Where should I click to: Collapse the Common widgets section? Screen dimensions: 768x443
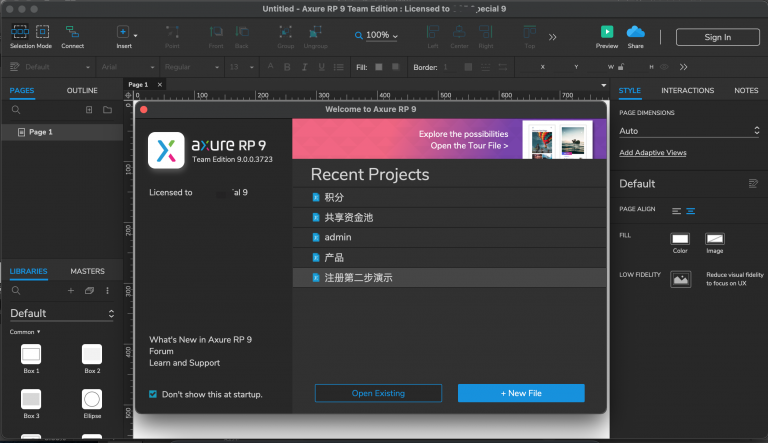click(x=25, y=332)
